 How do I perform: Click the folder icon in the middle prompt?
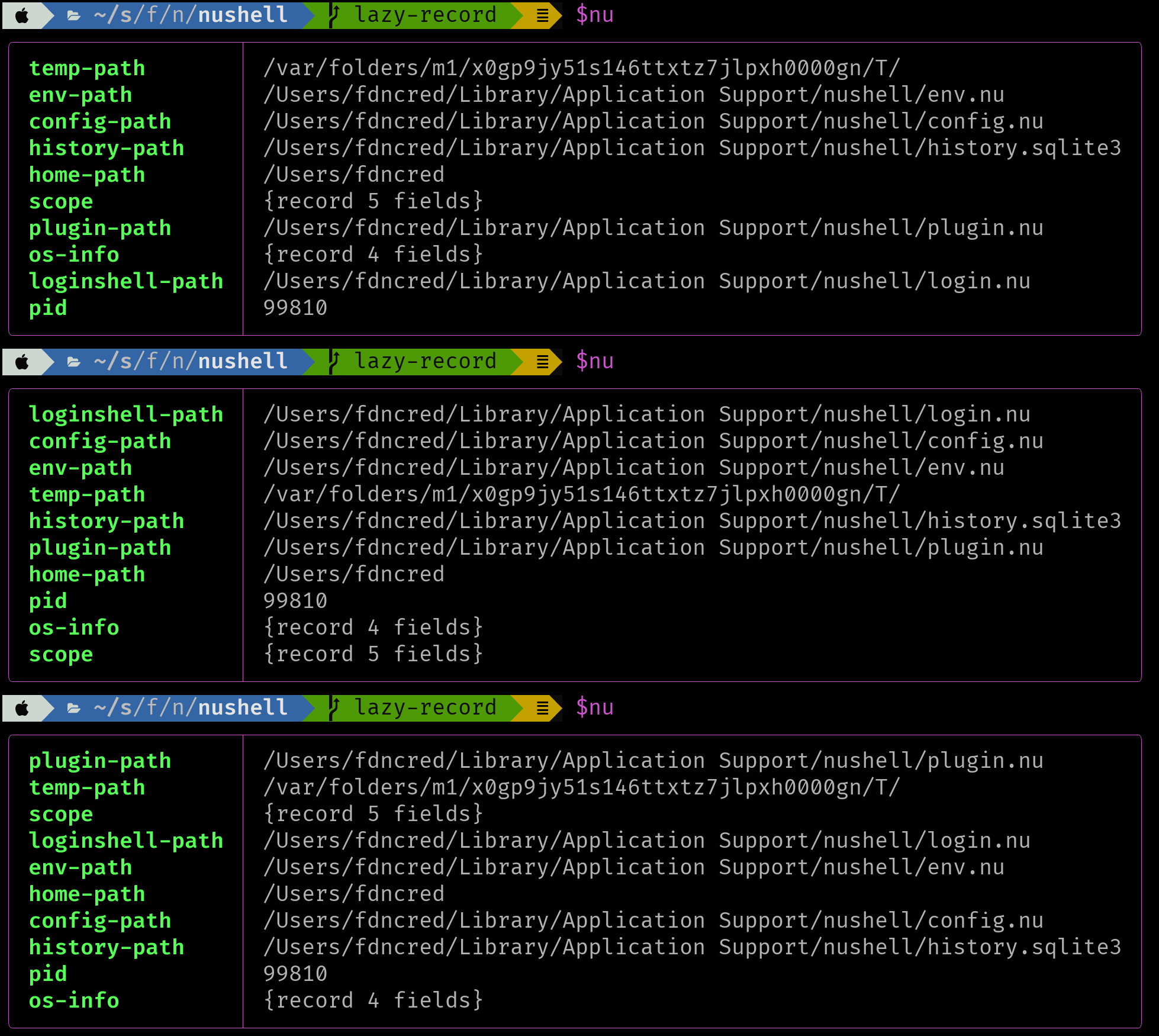tap(74, 362)
